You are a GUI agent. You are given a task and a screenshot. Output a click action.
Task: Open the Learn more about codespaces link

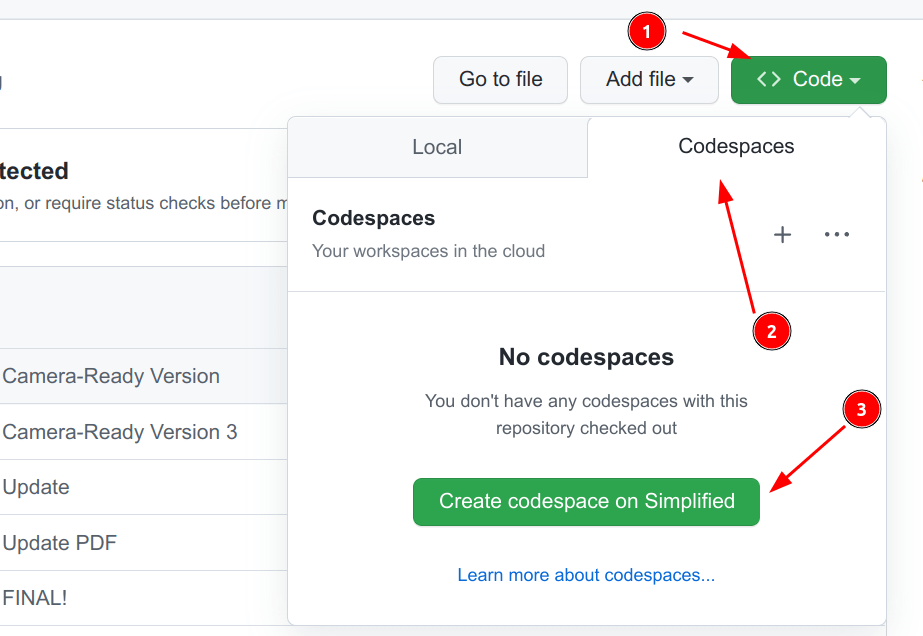click(586, 575)
